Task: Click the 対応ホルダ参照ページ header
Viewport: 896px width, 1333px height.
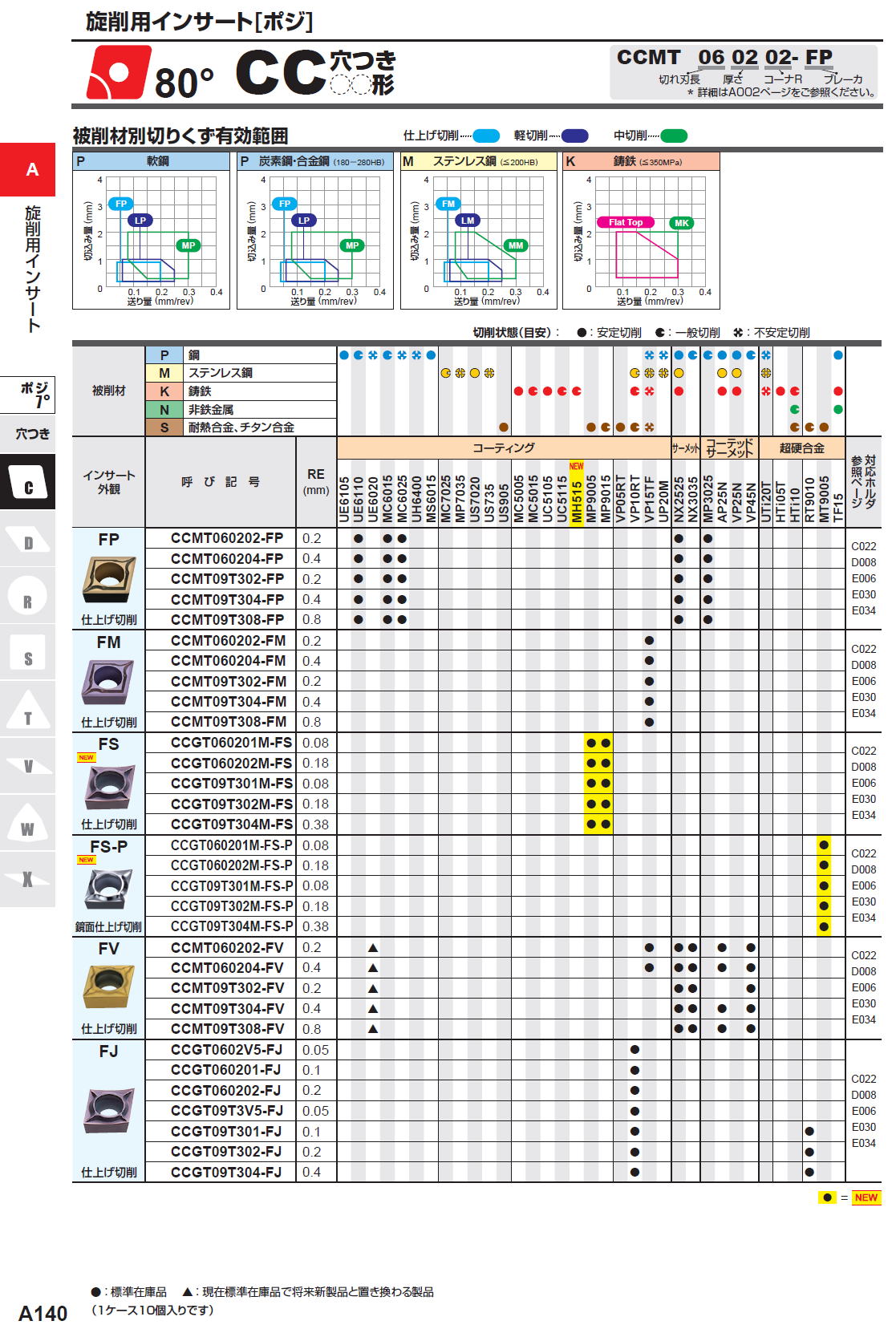Action: (863, 481)
